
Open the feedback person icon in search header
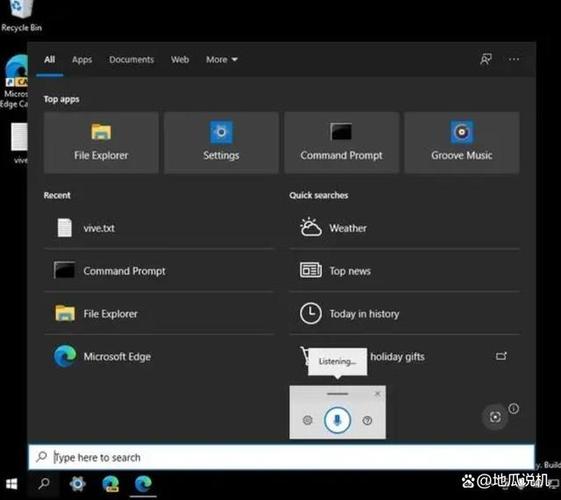pyautogui.click(x=486, y=59)
